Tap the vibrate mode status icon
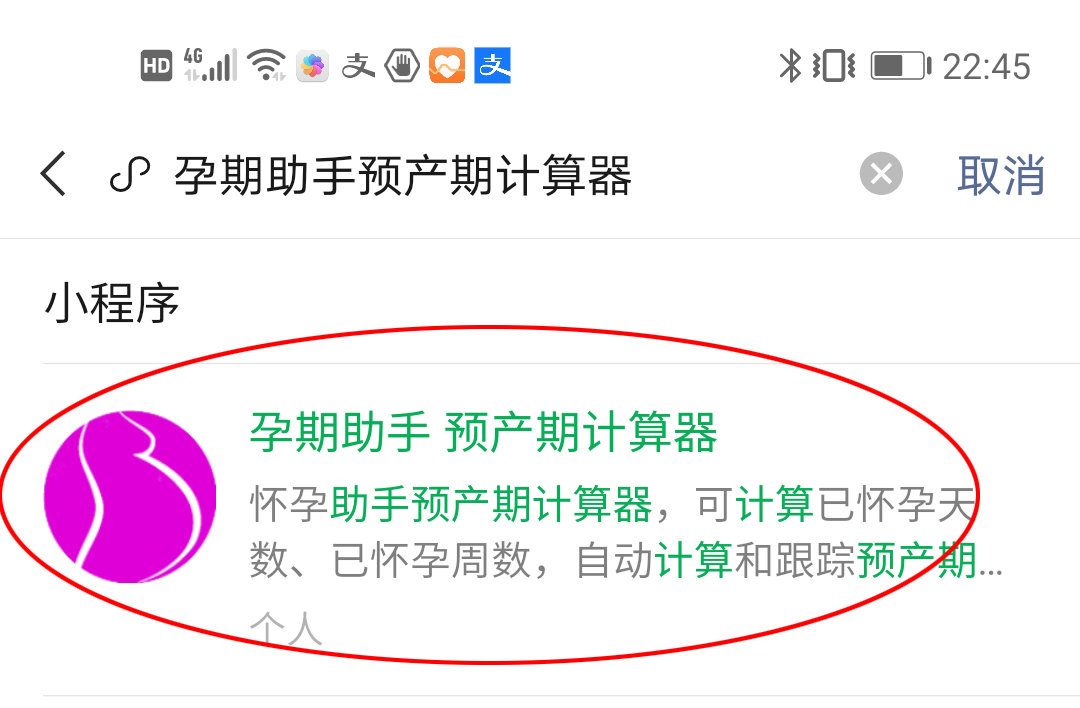Screen dimensions: 1080x708 [x=834, y=66]
